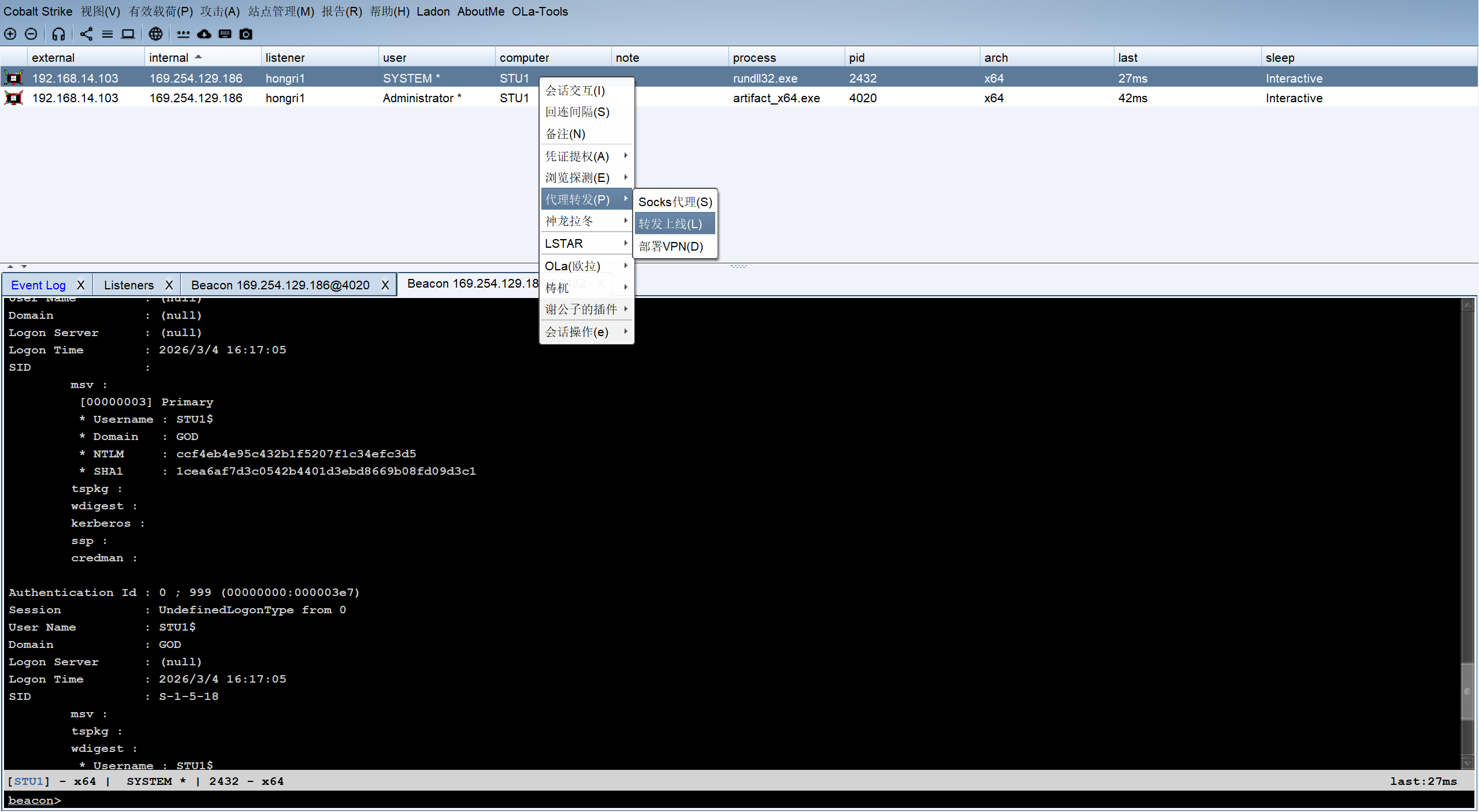Viewport: 1479px width, 812px height.
Task: Switch to session table view icon
Action: tap(107, 34)
